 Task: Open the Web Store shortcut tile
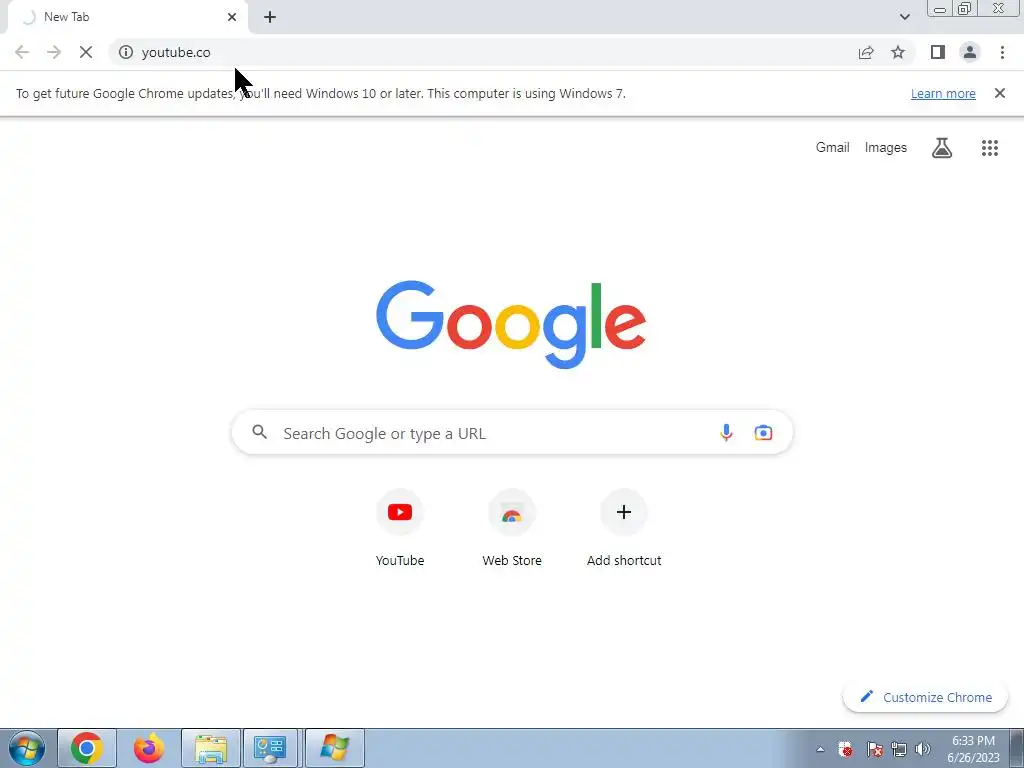(x=512, y=528)
